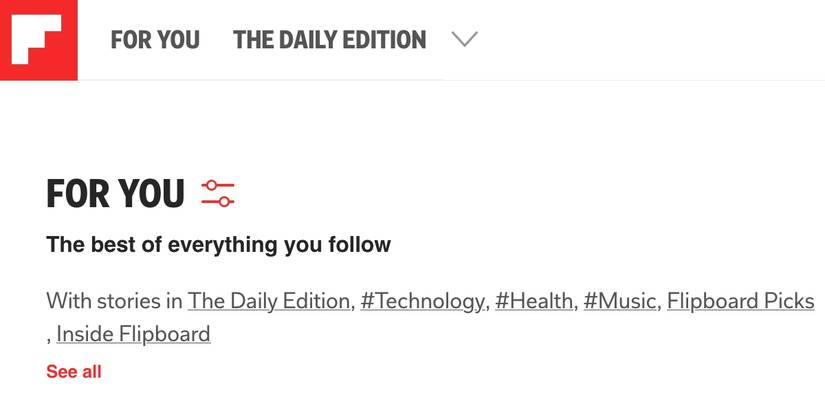Open the #Technology topic link
825x413 pixels.
pyautogui.click(x=422, y=301)
